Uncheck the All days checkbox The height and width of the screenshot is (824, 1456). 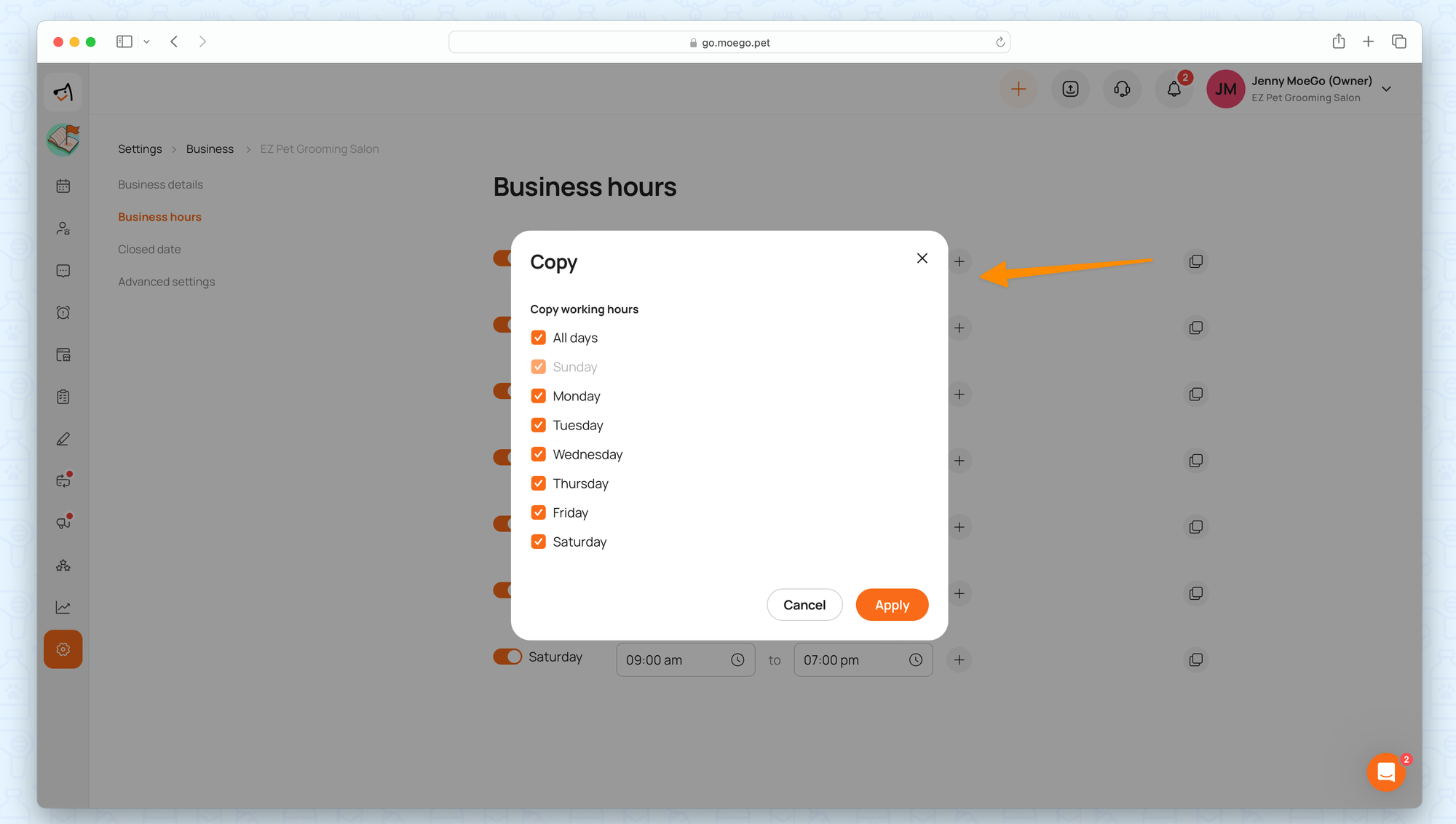[x=538, y=338]
